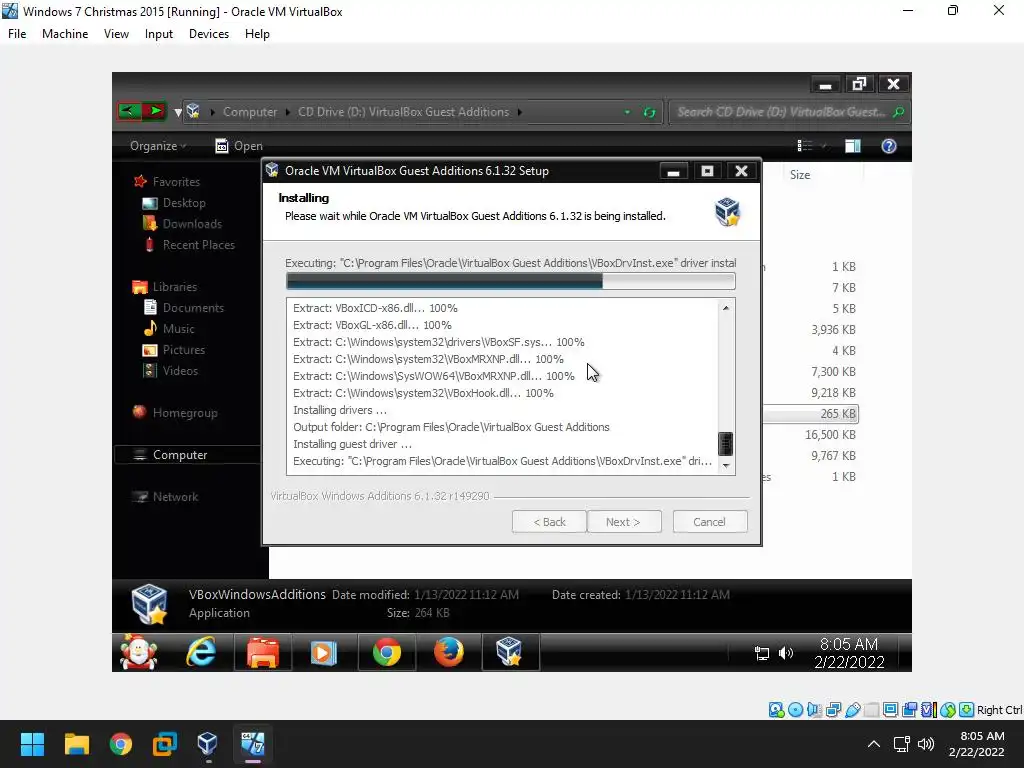This screenshot has height=768, width=1024.
Task: Click the Explorer help question mark icon
Action: click(889, 146)
